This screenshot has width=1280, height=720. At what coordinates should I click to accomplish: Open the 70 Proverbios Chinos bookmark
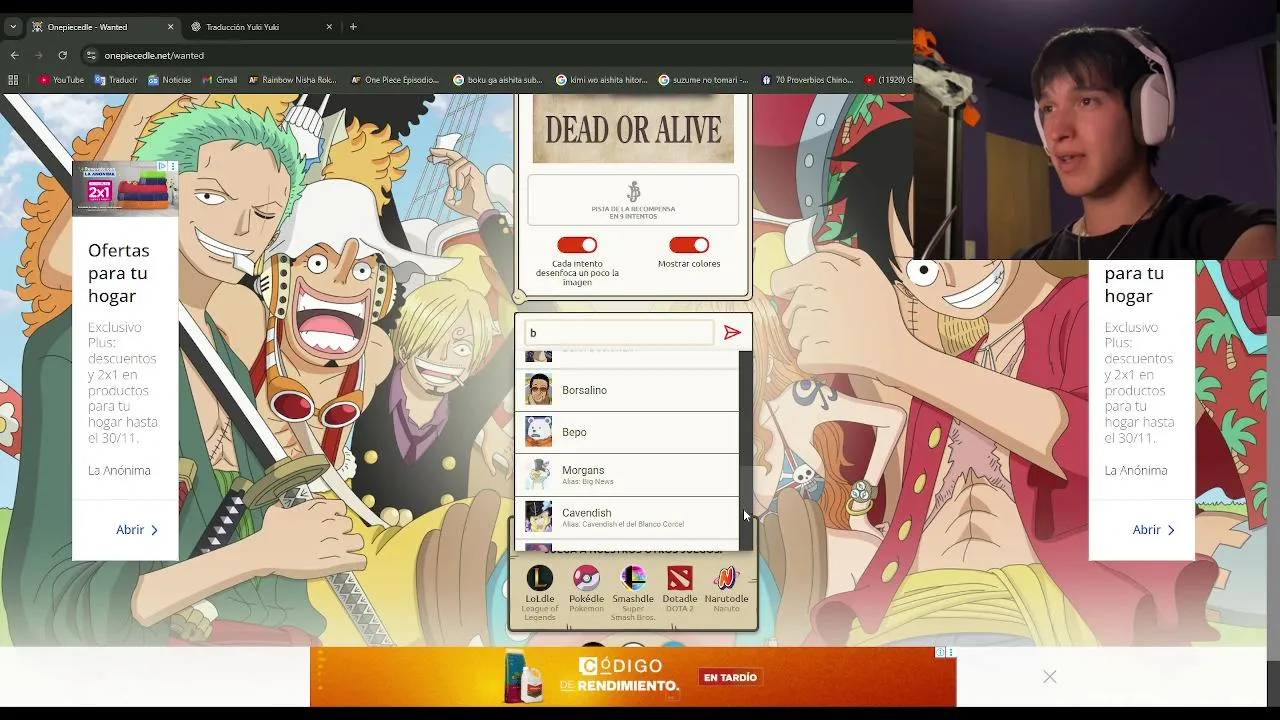[x=807, y=80]
